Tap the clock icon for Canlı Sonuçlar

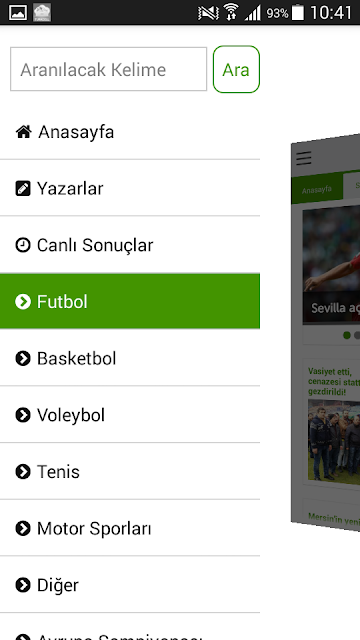(23, 245)
